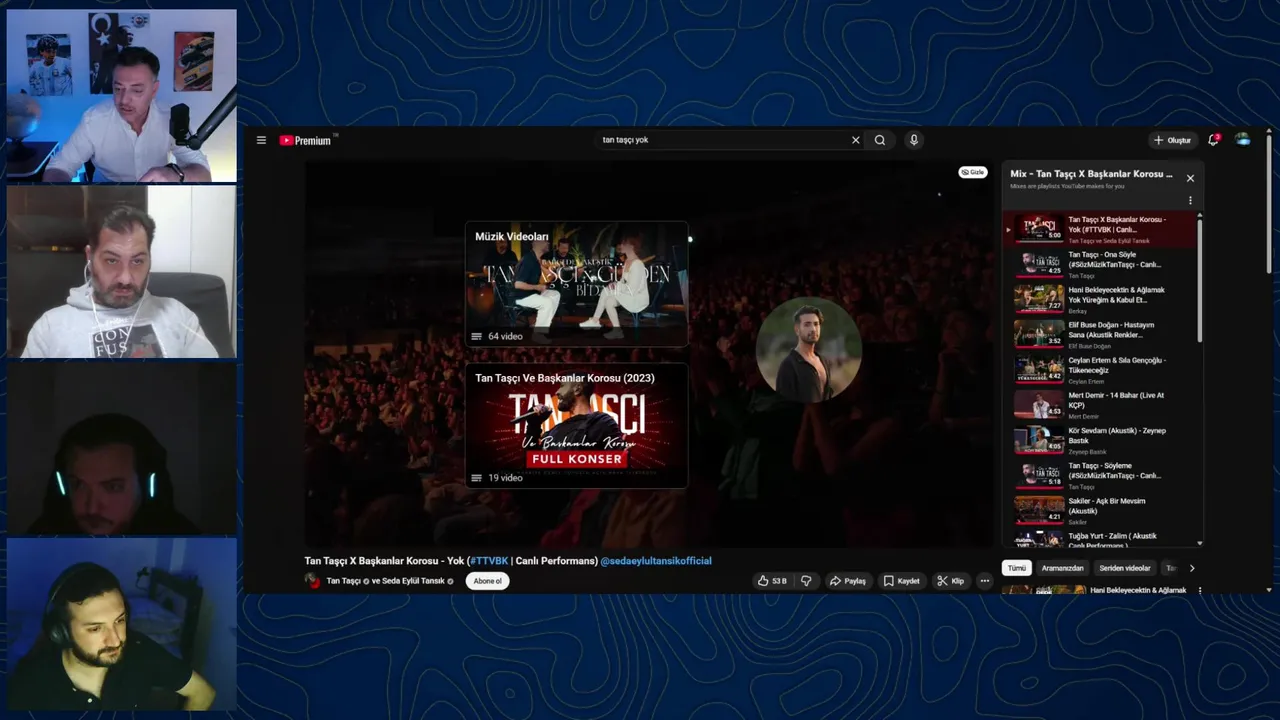Open Tan Taşçı channel name link
Viewport: 1280px width, 720px height.
coord(343,581)
